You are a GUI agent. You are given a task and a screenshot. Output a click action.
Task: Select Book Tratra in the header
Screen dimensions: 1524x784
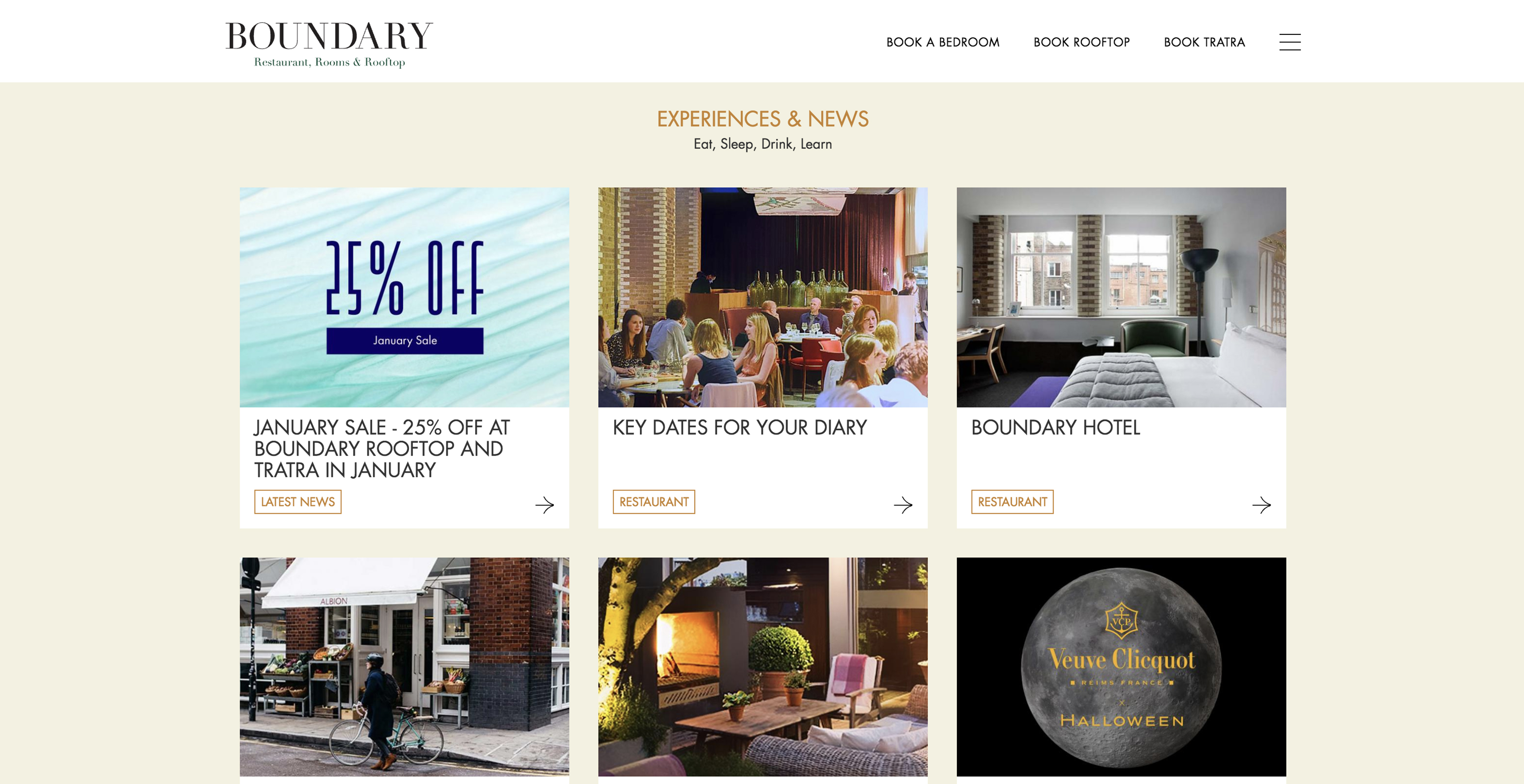pos(1204,42)
